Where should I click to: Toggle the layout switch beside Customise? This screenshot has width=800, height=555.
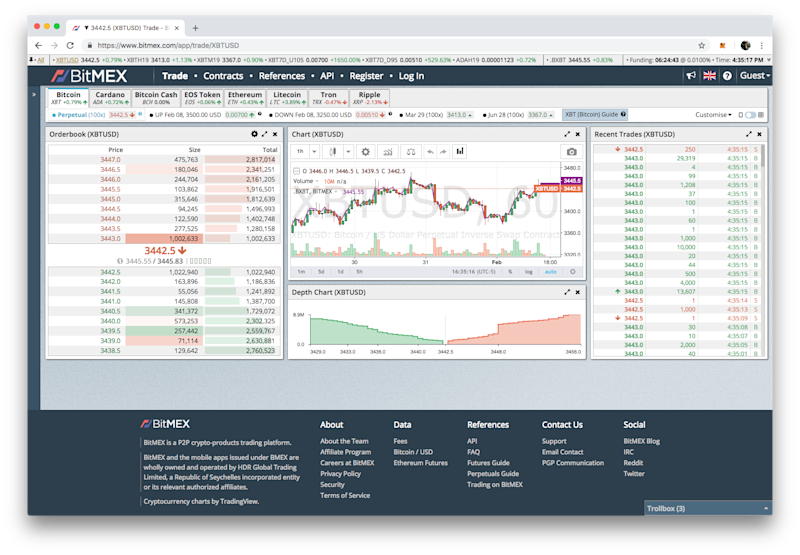click(x=750, y=115)
